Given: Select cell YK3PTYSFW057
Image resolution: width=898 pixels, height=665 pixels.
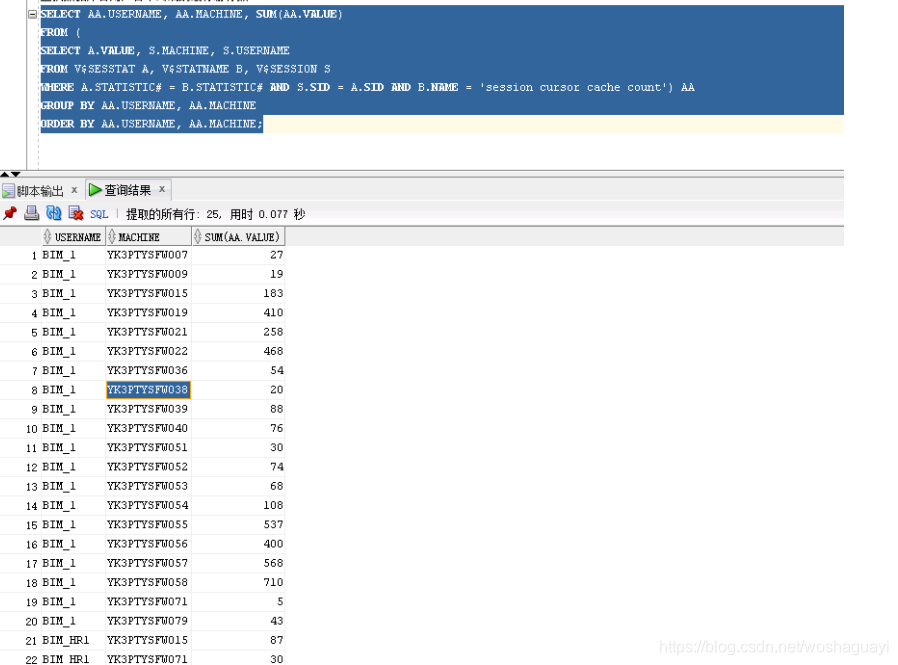Looking at the screenshot, I should tap(148, 563).
